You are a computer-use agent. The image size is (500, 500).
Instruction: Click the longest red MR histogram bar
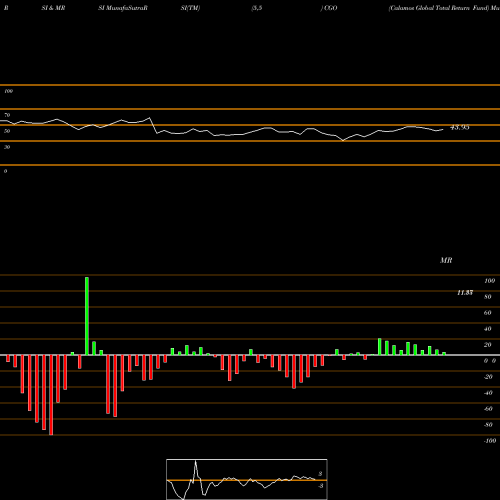(51, 395)
